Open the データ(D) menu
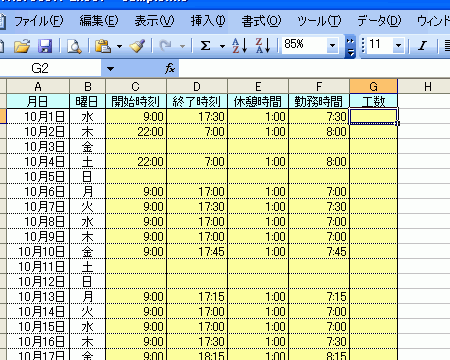Viewport: 450px width, 360px height. (x=379, y=21)
